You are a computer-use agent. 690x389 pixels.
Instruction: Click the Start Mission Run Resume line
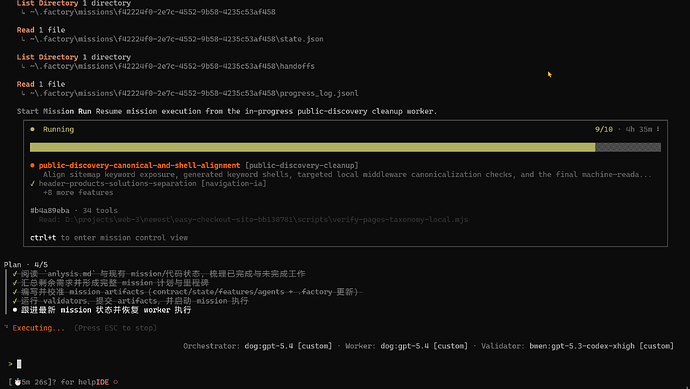[x=227, y=111]
